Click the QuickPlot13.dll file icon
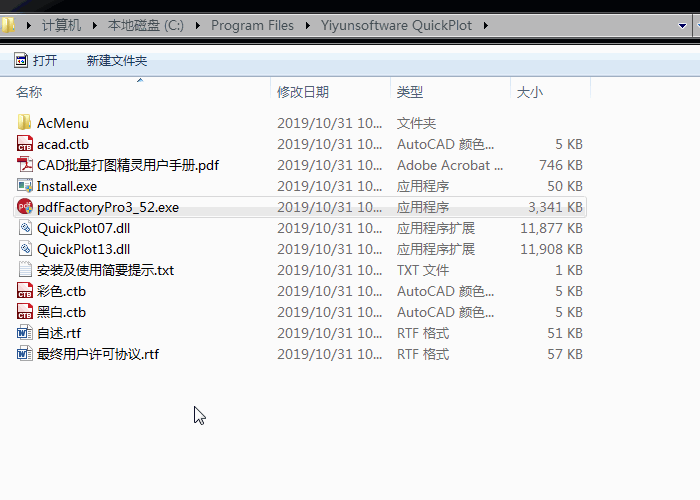 (25, 249)
